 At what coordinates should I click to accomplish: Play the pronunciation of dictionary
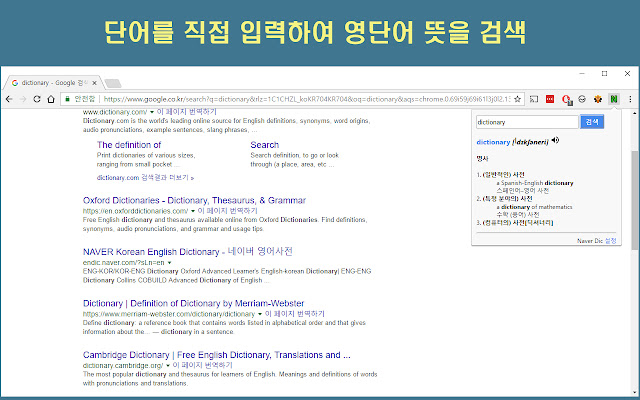(555, 140)
